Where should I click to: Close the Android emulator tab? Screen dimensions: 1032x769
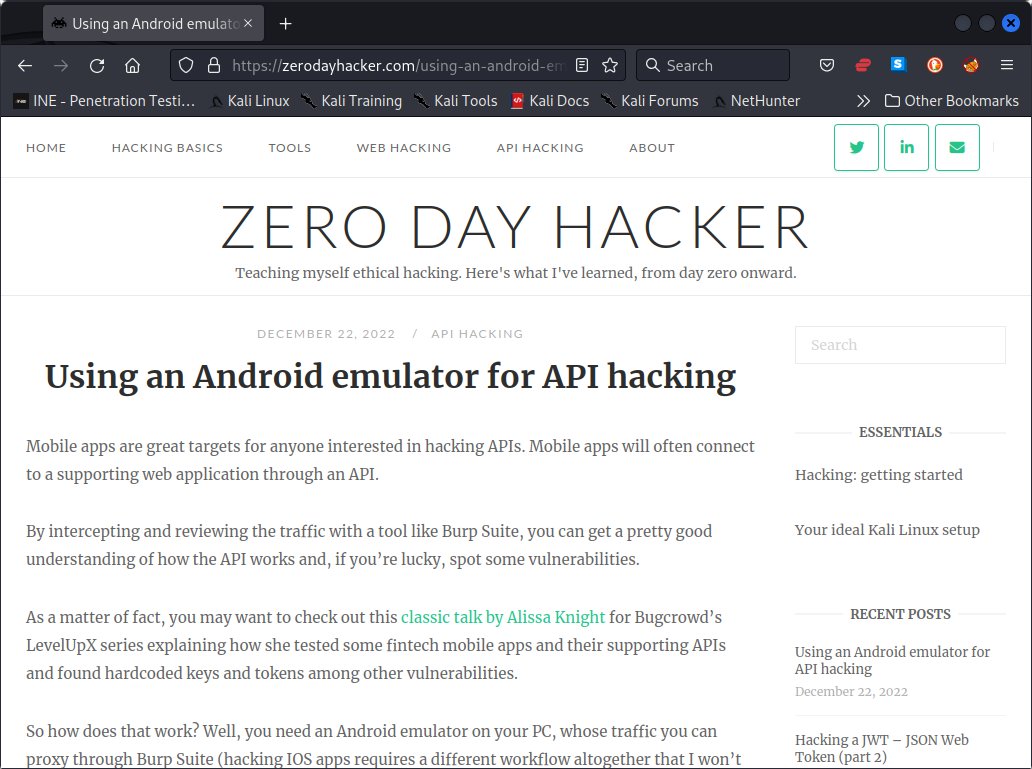click(x=248, y=23)
